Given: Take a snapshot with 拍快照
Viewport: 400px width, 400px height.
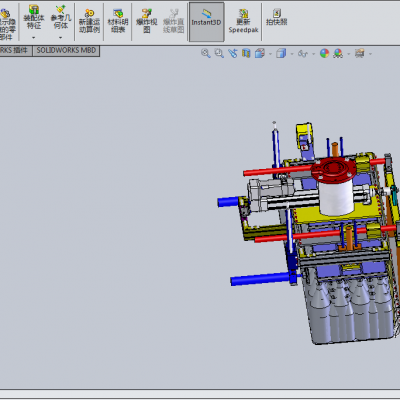Looking at the screenshot, I should [x=276, y=17].
